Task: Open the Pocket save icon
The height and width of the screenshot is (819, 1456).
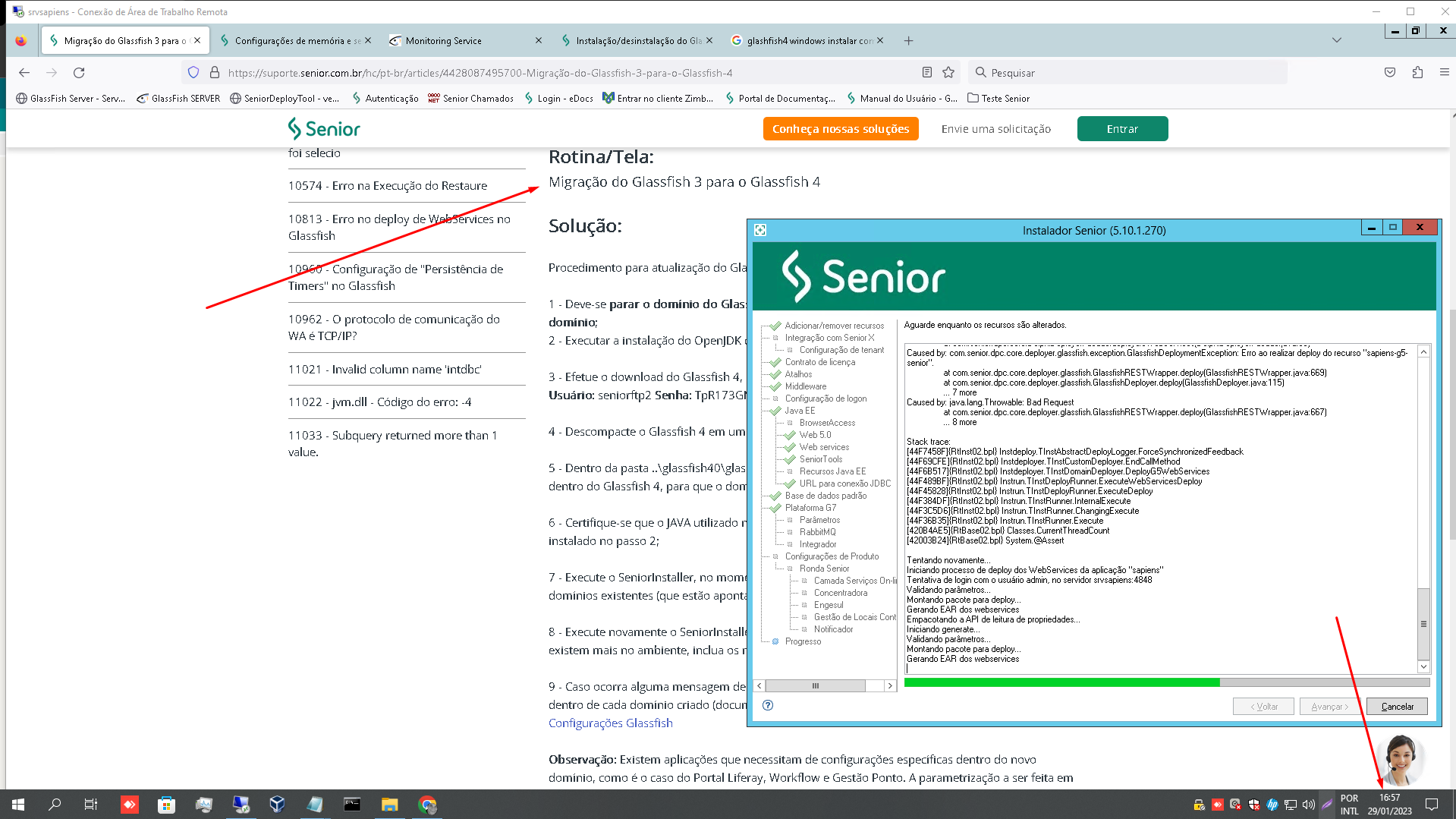Action: pos(1390,73)
